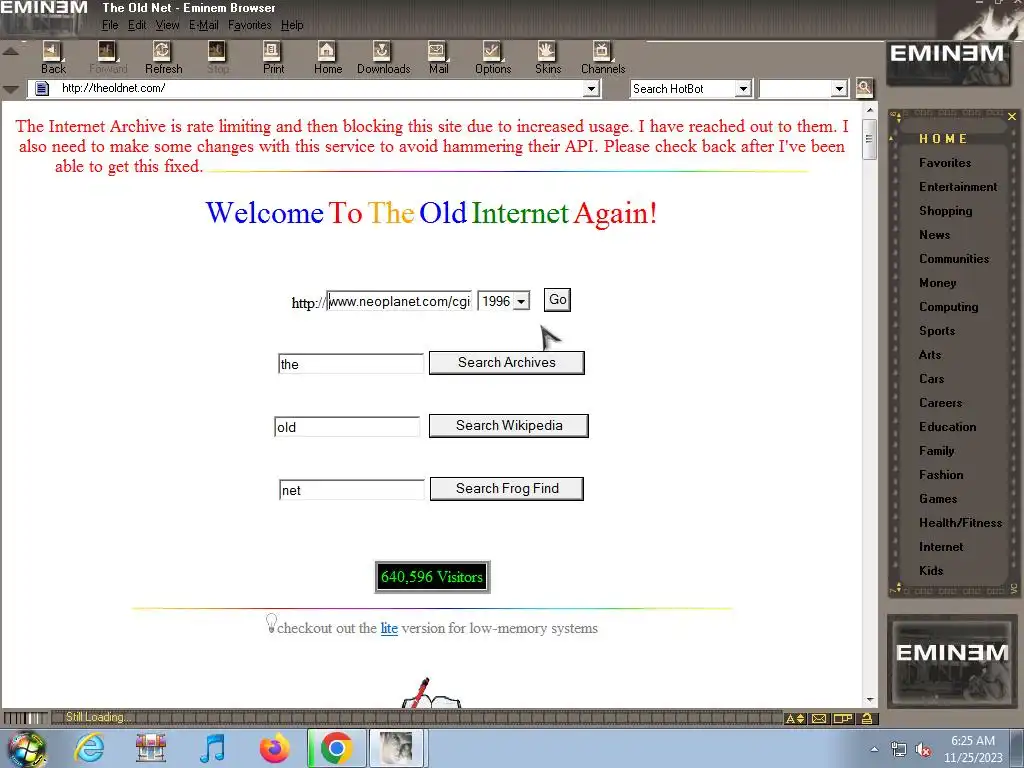
Task: Open the File menu
Action: 110,25
